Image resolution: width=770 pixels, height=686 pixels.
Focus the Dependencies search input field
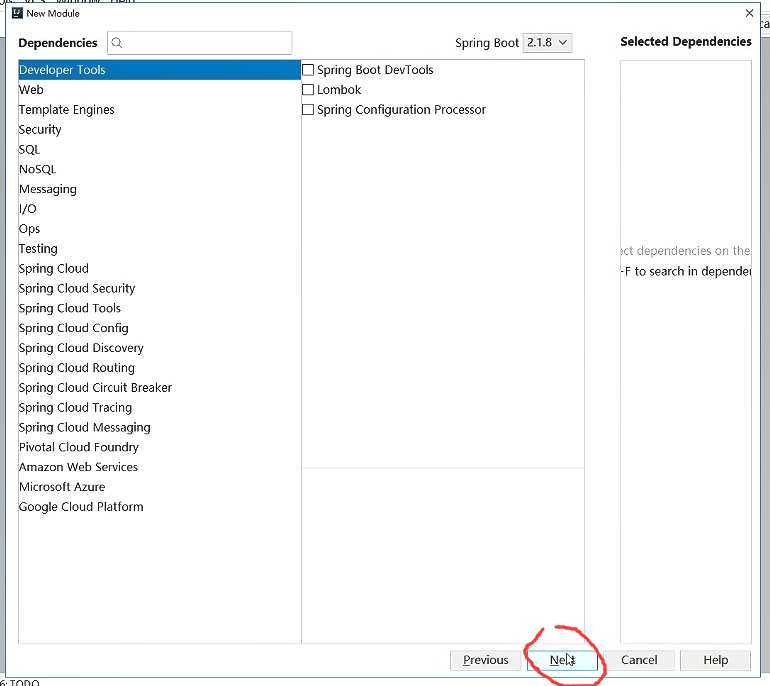pos(199,43)
